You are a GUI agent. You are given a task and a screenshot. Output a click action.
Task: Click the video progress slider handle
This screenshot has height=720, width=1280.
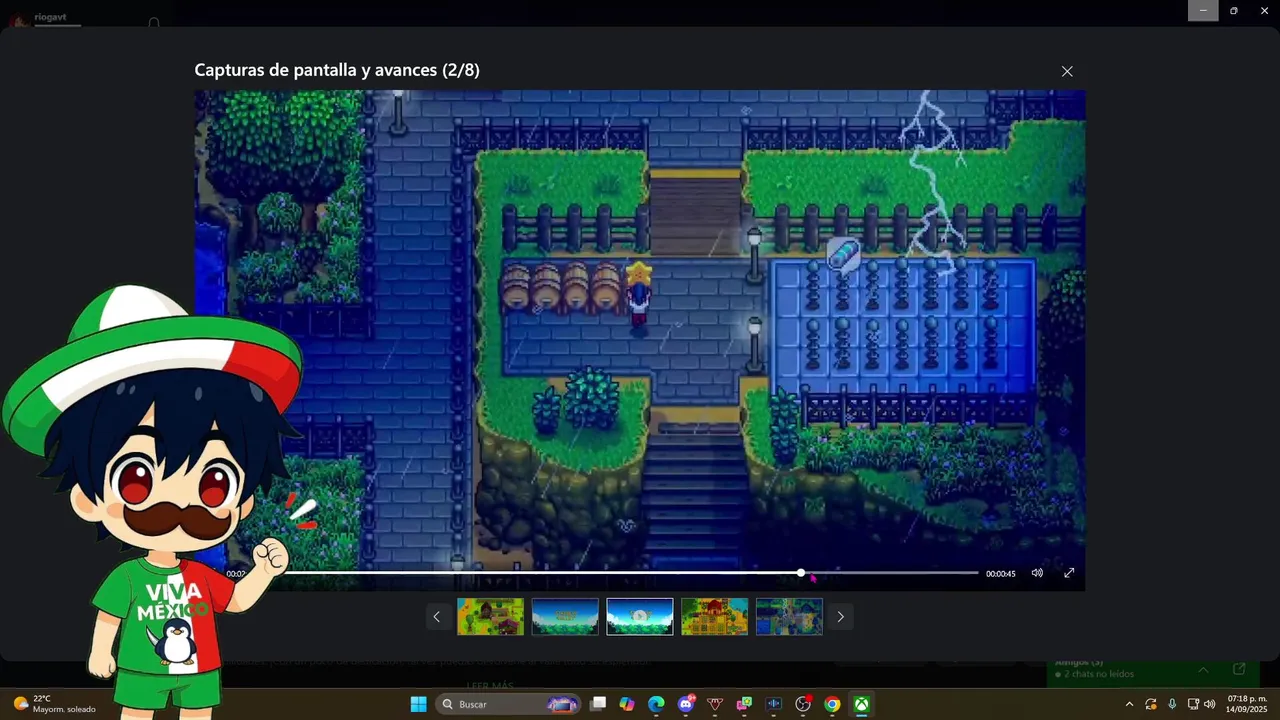(x=801, y=573)
